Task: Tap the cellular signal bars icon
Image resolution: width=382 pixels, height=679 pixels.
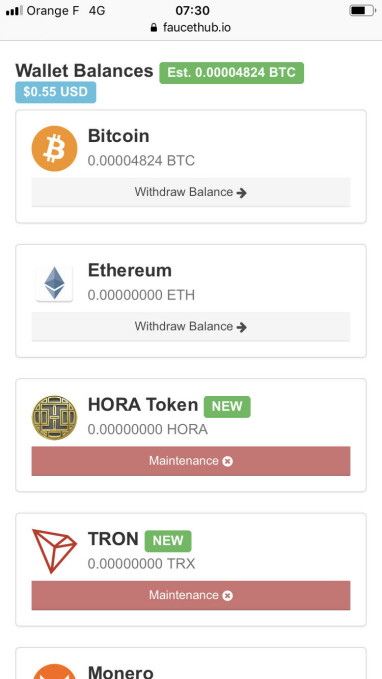Action: coord(14,11)
